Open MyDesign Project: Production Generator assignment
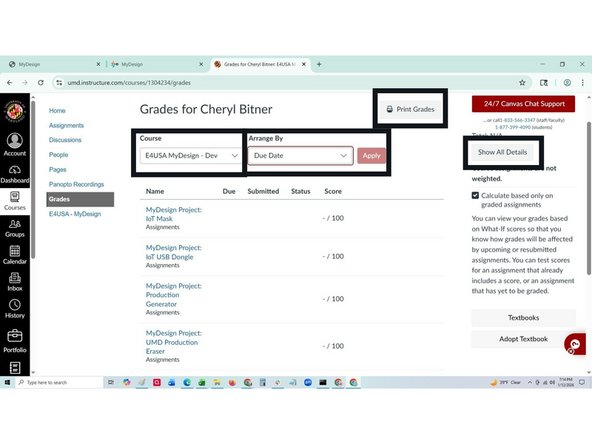Viewport: 592px width, 444px height. tap(174, 295)
